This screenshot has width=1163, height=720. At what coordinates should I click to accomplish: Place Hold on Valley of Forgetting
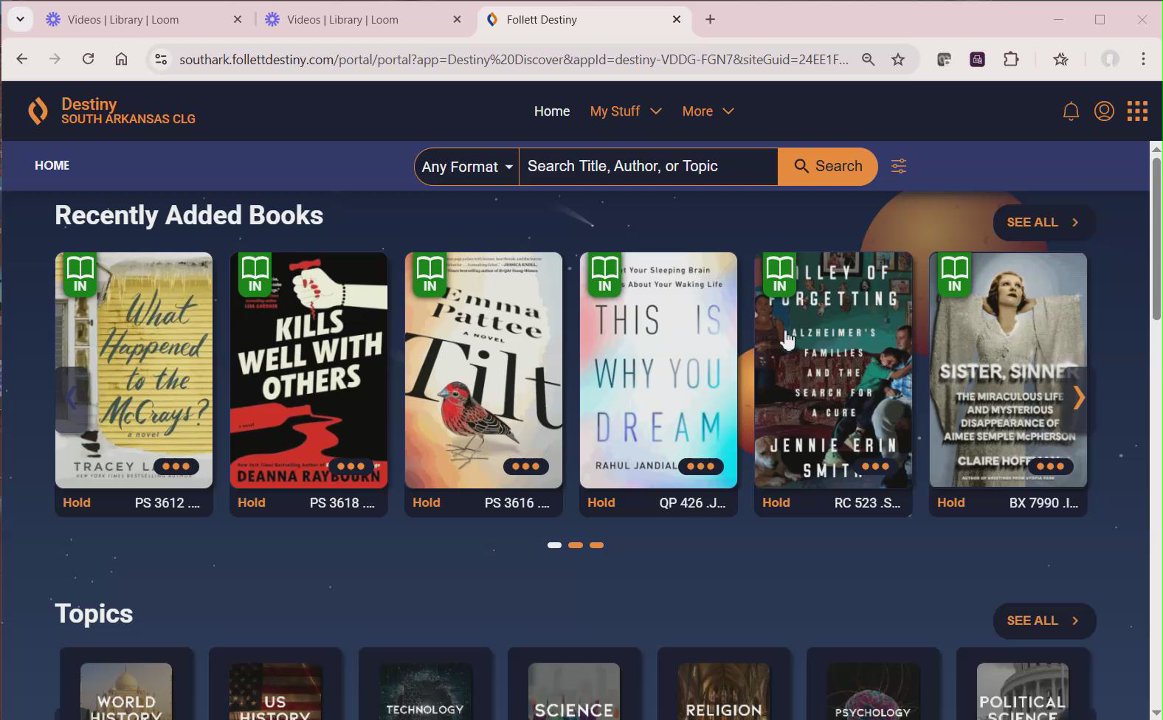tap(776, 503)
